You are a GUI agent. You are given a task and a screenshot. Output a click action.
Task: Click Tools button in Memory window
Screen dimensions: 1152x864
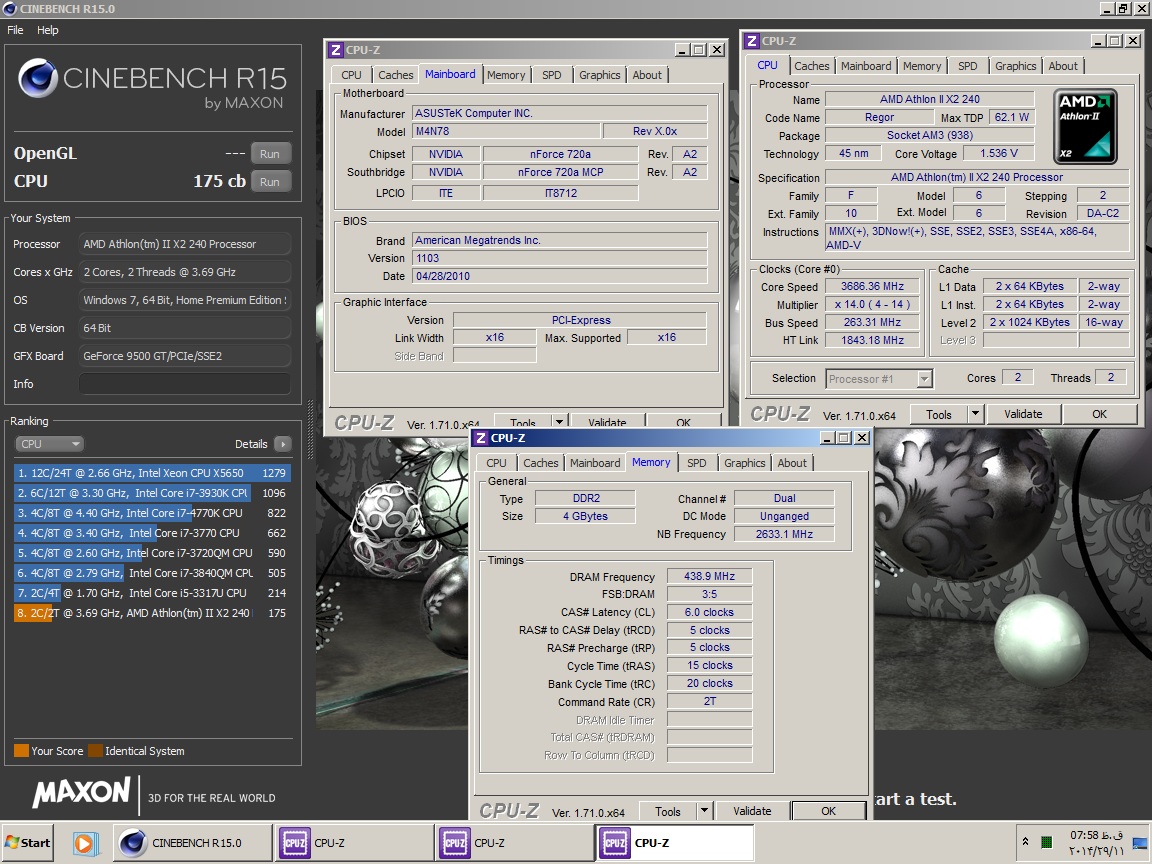667,811
